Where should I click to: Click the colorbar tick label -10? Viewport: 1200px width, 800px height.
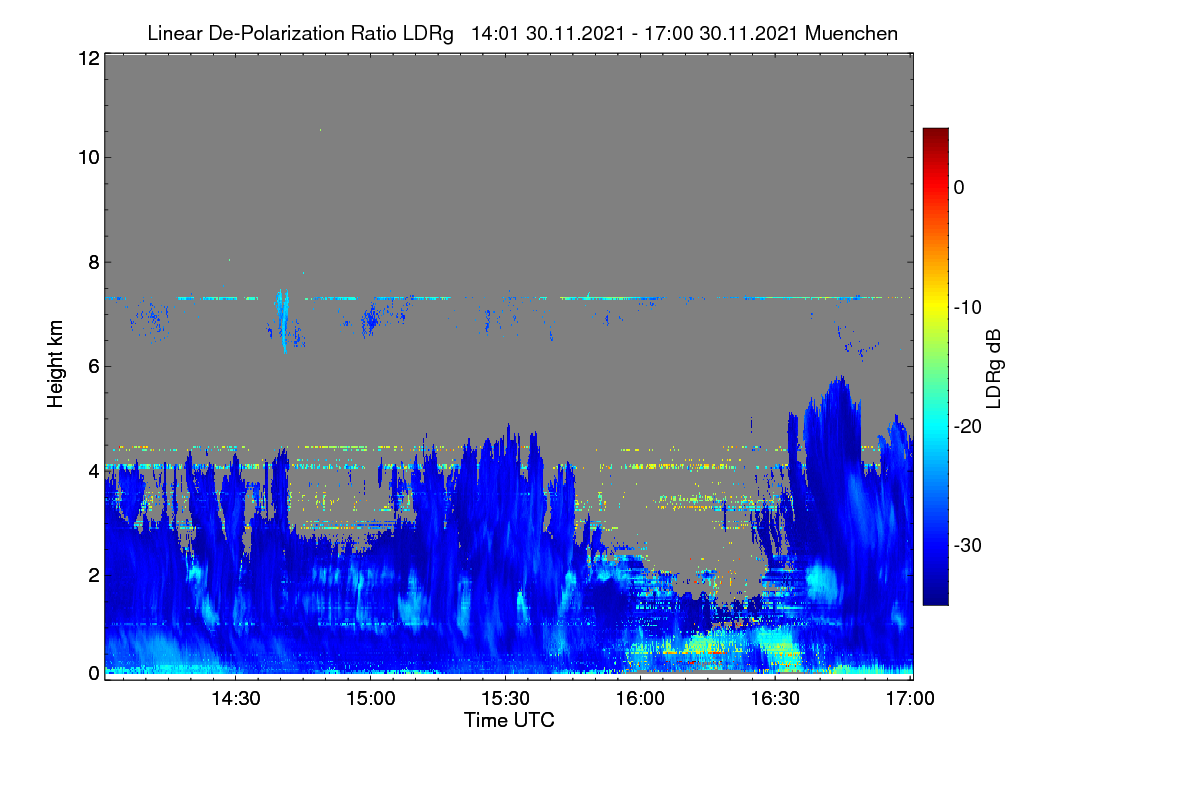[x=970, y=307]
